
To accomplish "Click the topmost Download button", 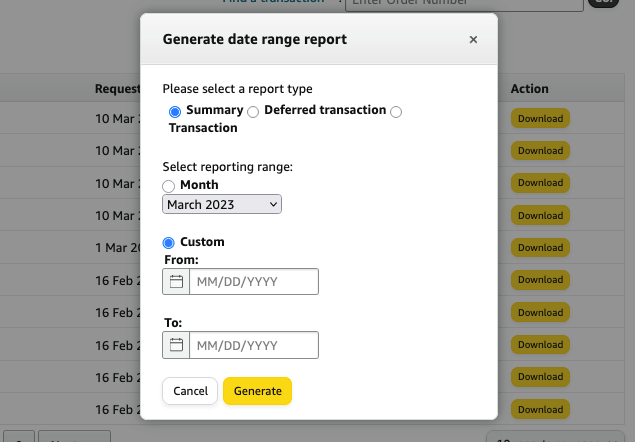I will pos(540,119).
